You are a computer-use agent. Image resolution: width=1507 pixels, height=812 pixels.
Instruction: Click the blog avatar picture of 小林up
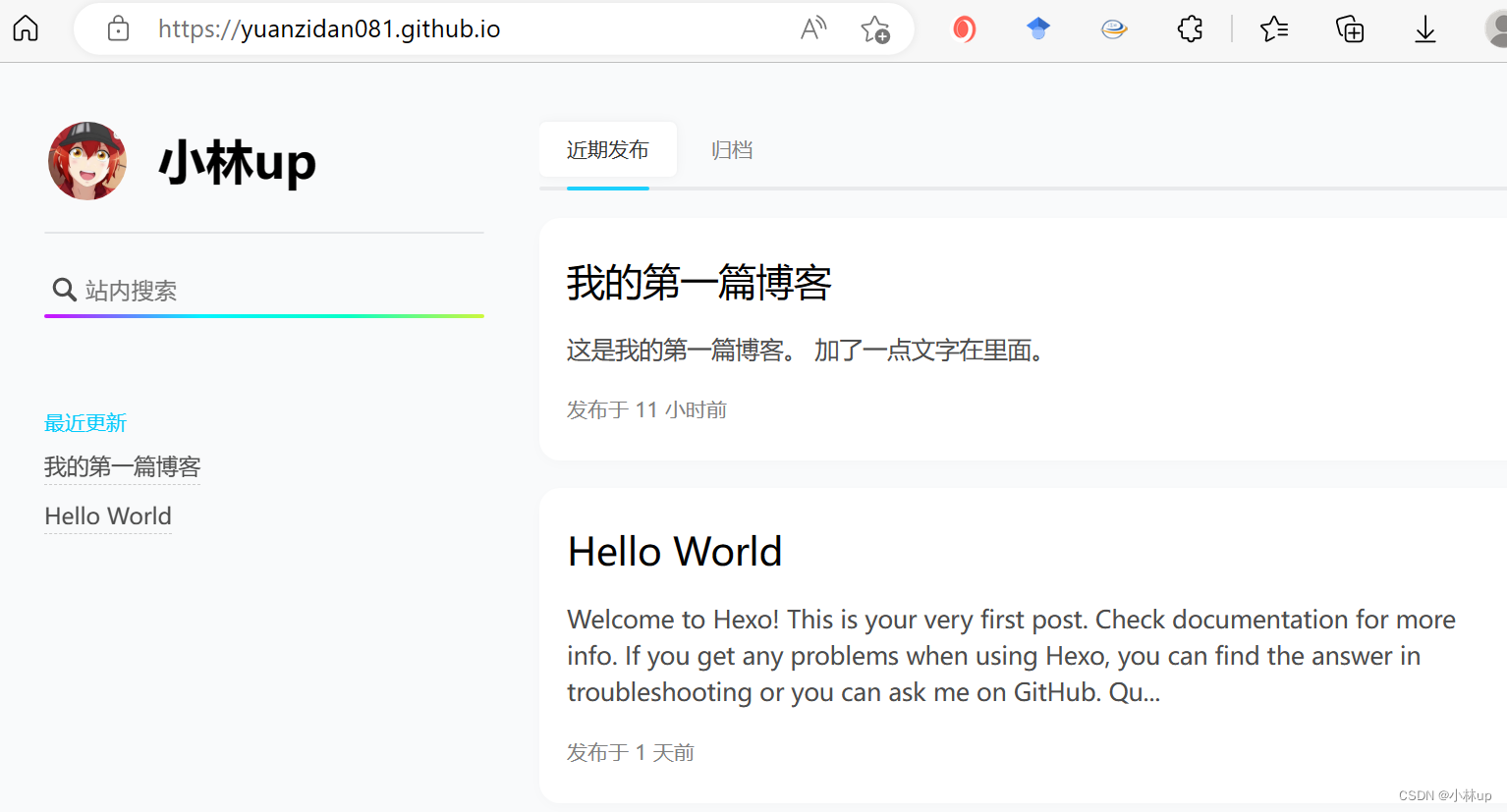pyautogui.click(x=86, y=161)
